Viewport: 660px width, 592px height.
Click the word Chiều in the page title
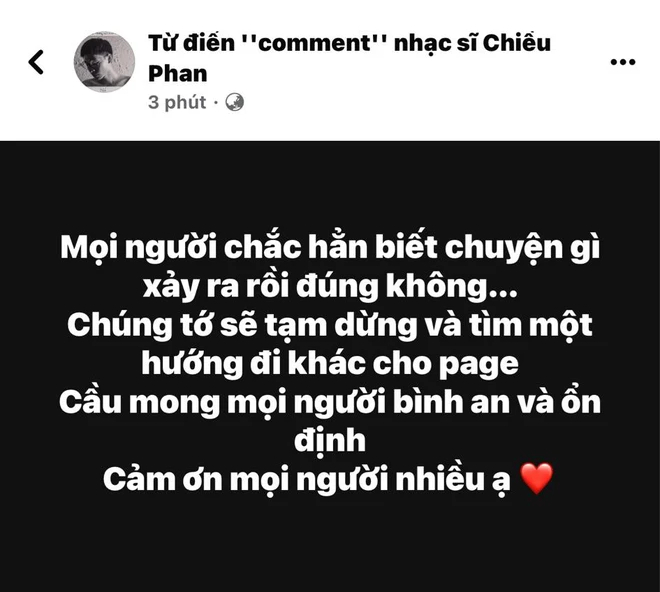coord(516,43)
